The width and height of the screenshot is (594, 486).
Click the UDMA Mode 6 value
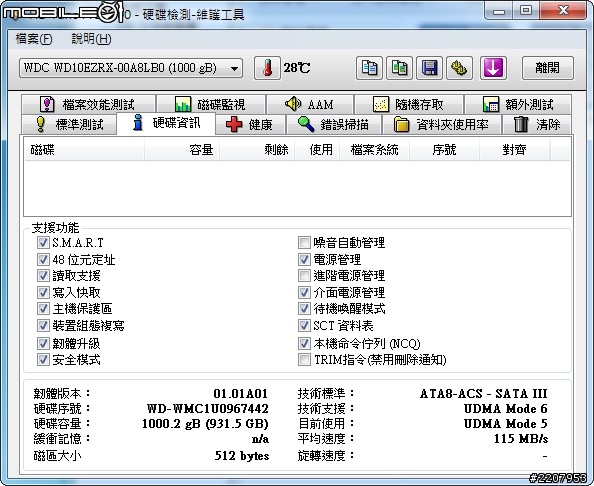point(506,408)
